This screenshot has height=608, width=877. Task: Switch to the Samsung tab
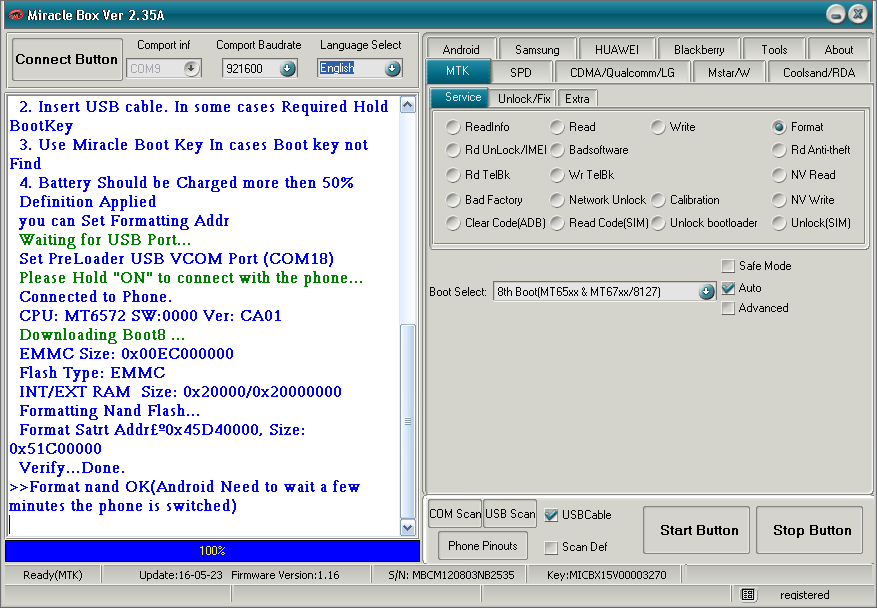[537, 49]
